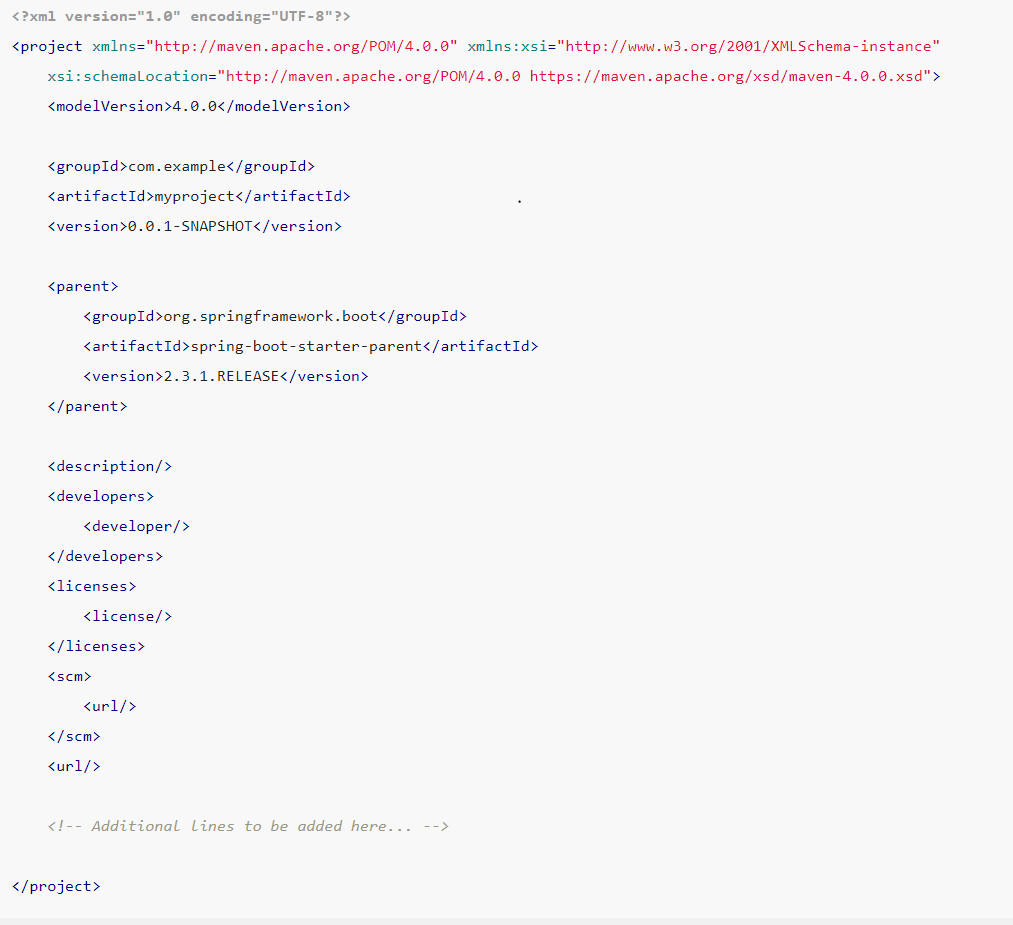Click the closing project tag
1013x925 pixels.
(x=55, y=886)
